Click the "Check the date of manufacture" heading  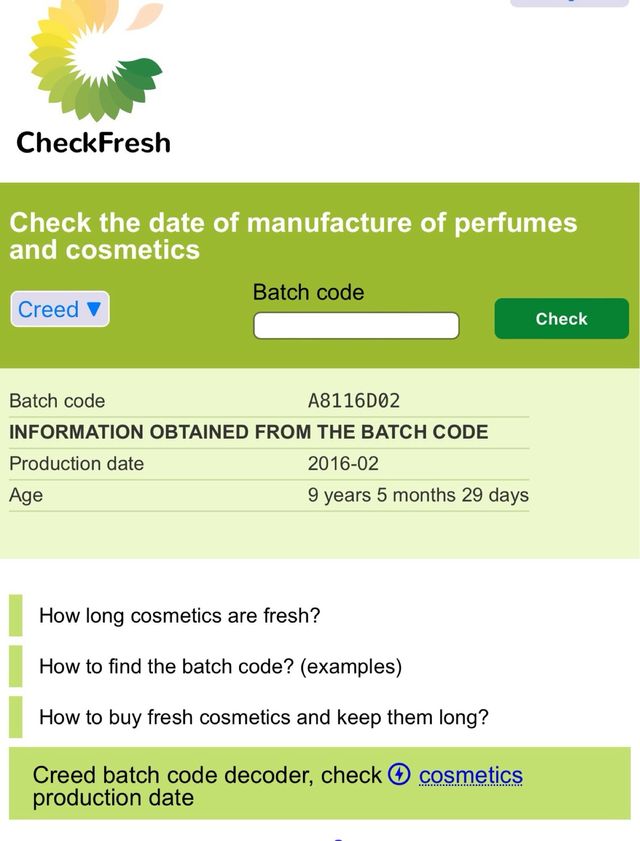pos(293,235)
